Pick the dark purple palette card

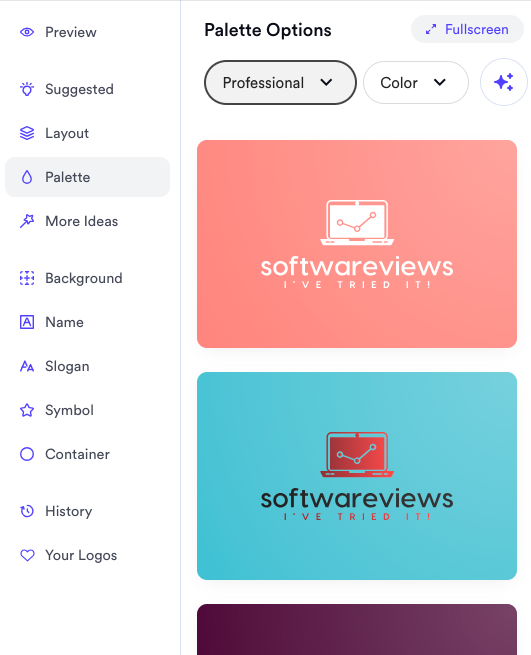(x=357, y=630)
